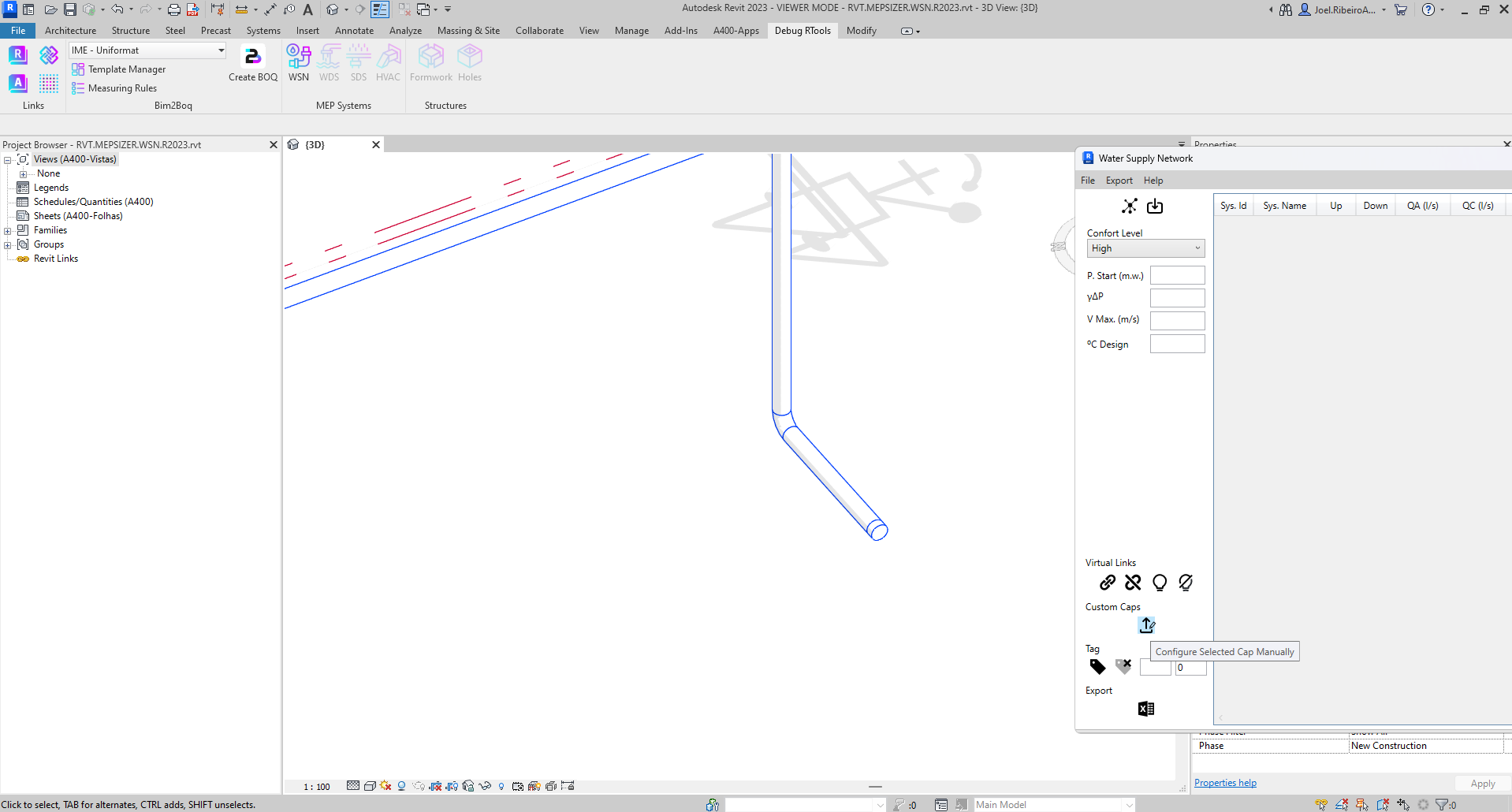Switch to the Architecture ribbon tab

click(x=70, y=31)
